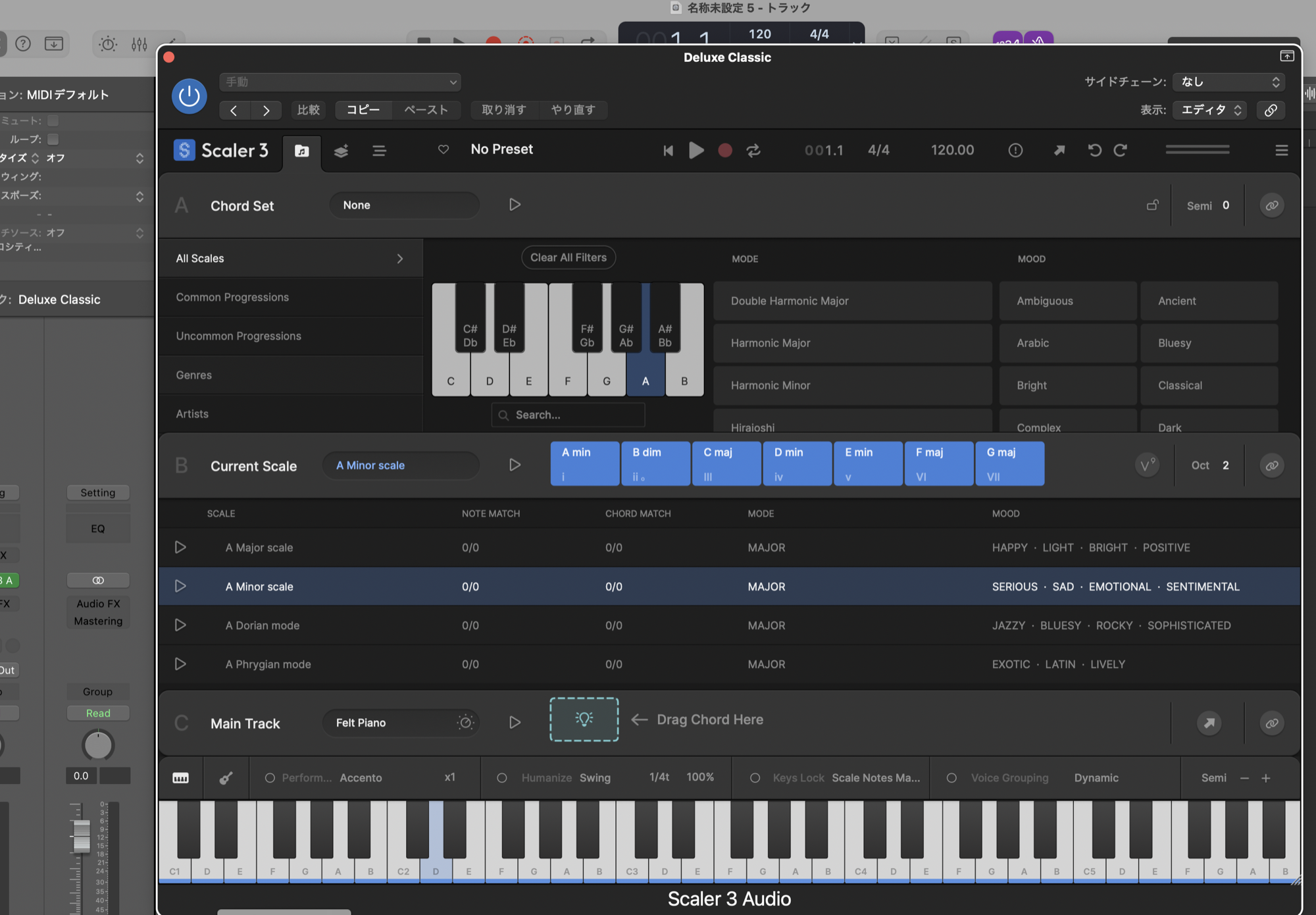Open the Scaler 3 list view icon
This screenshot has height=915, width=1316.
tap(379, 151)
